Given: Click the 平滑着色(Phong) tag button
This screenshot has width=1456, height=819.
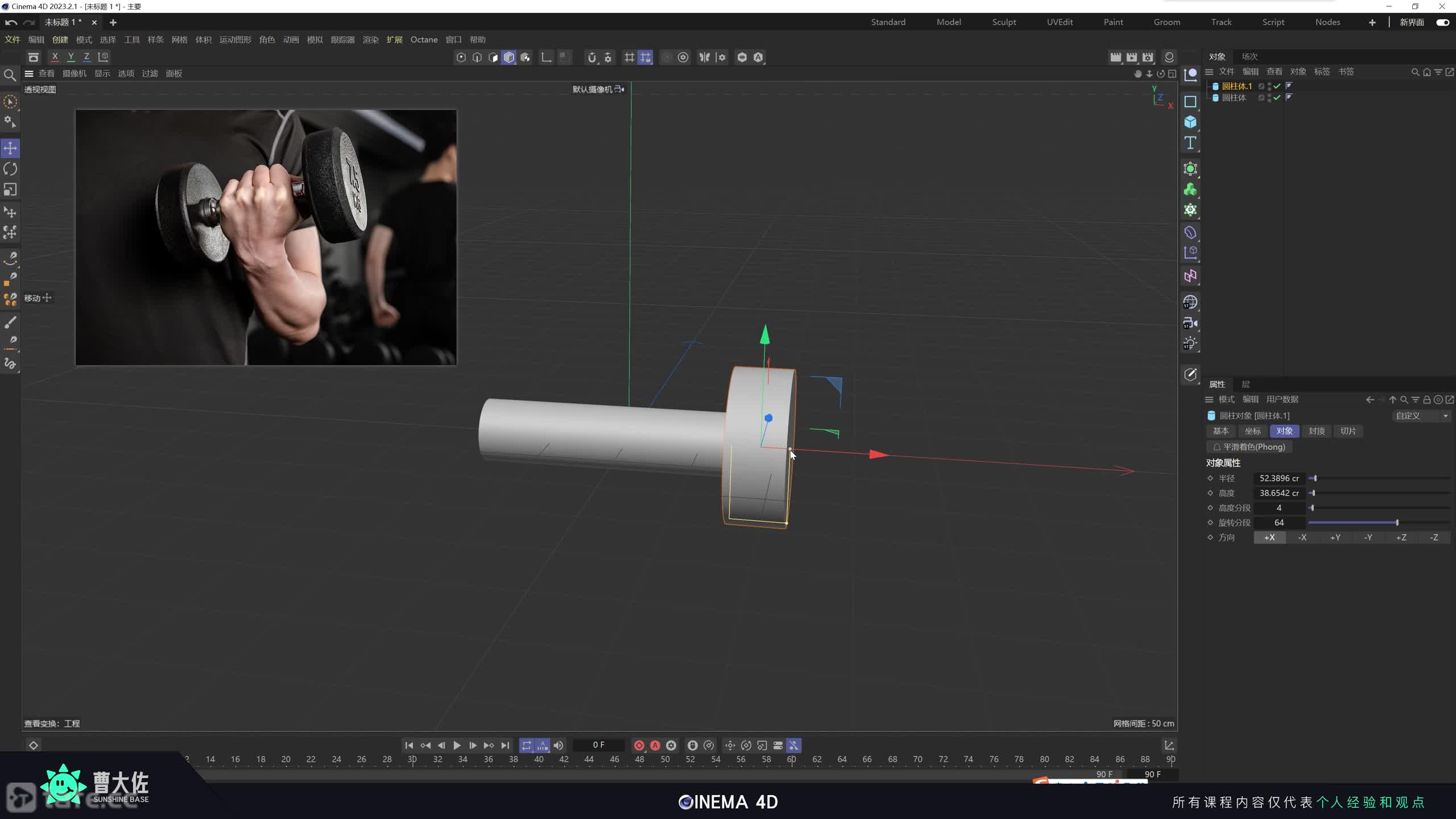Looking at the screenshot, I should [1249, 447].
